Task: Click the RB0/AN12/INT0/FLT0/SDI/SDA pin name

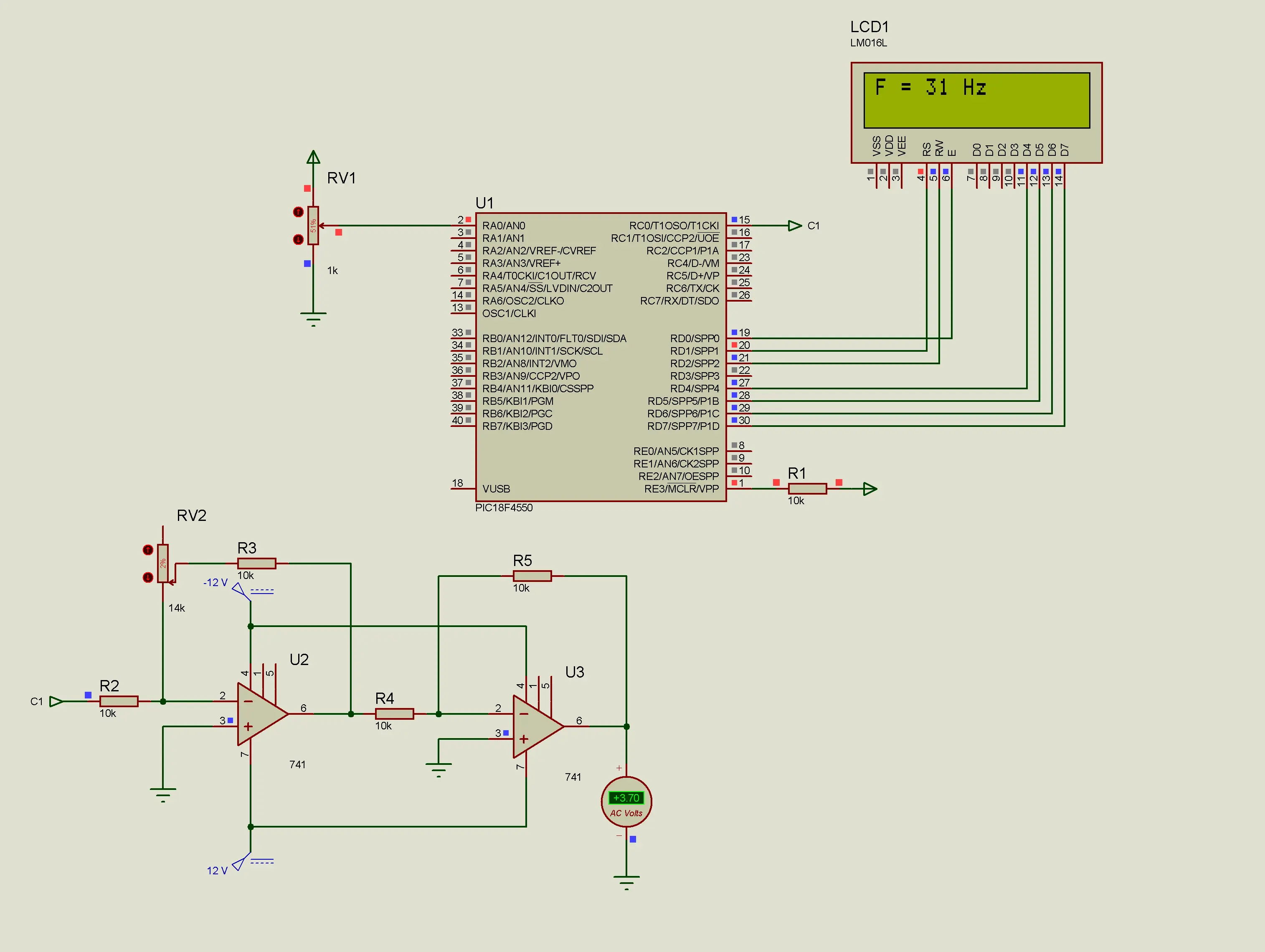Action: coord(554,338)
